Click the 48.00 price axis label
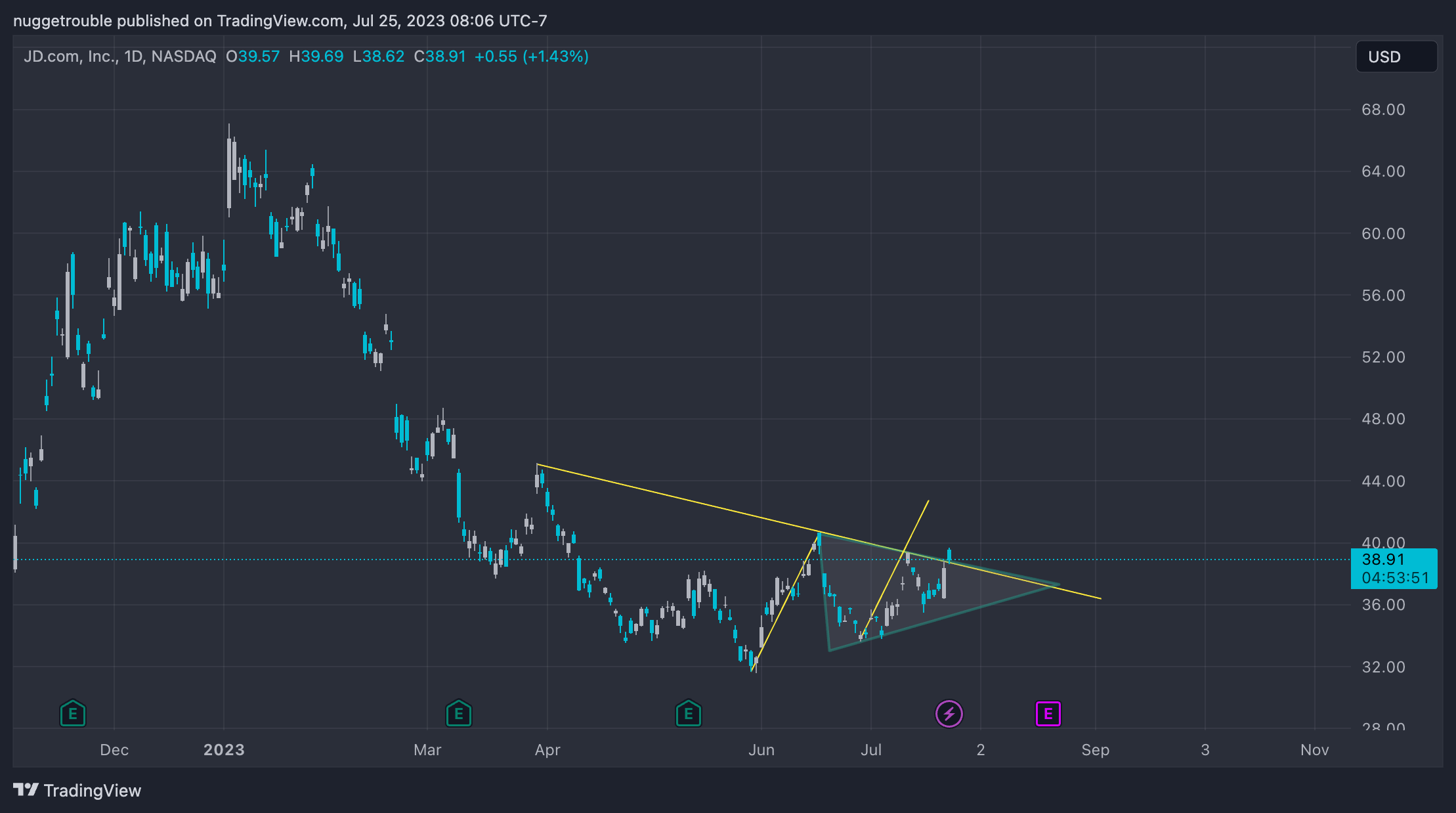This screenshot has height=813, width=1456. click(x=1384, y=419)
